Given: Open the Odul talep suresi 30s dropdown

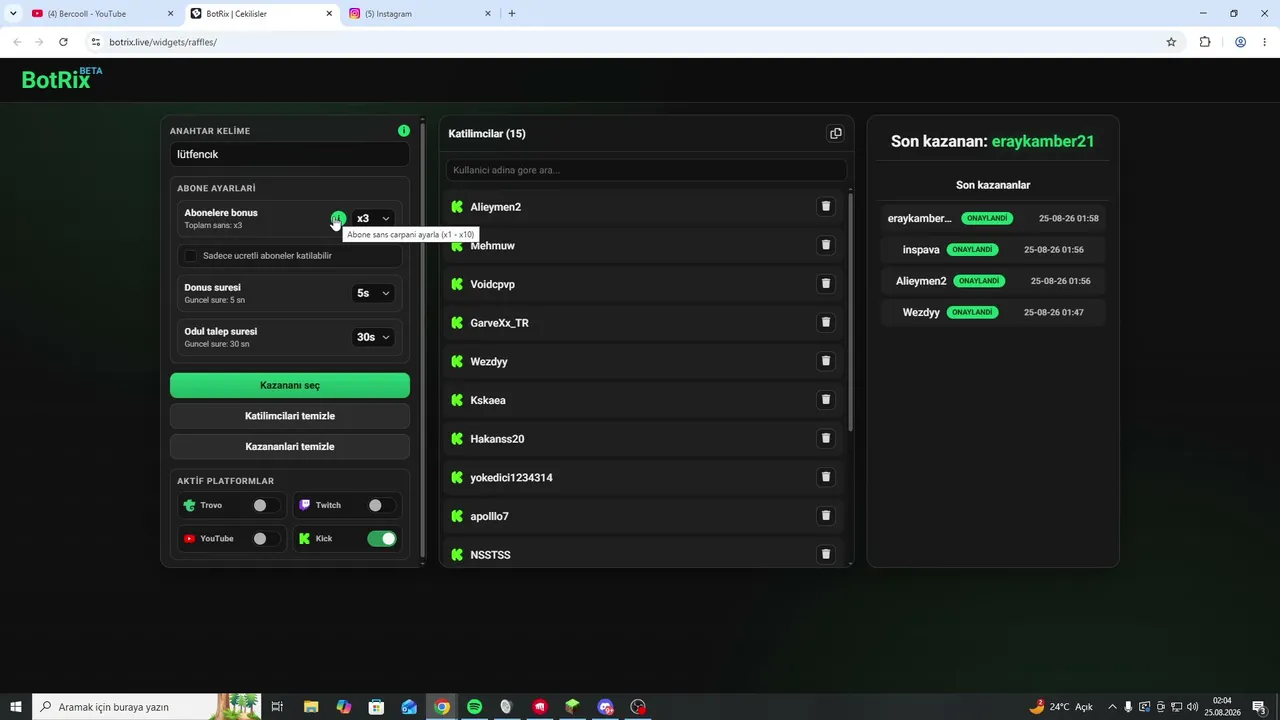Looking at the screenshot, I should click(373, 337).
